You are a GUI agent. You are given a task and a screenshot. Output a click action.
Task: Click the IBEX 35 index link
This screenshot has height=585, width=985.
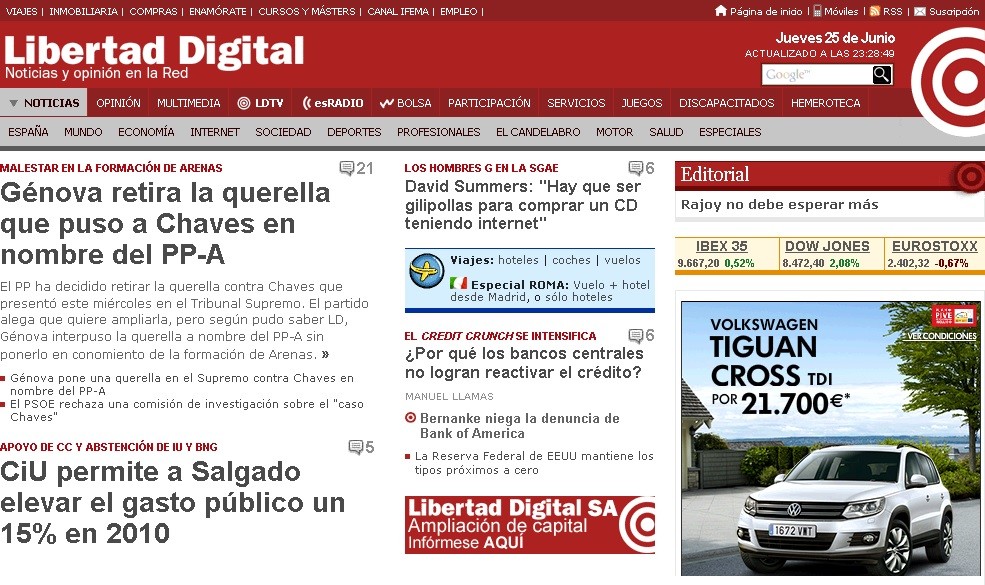pos(721,247)
